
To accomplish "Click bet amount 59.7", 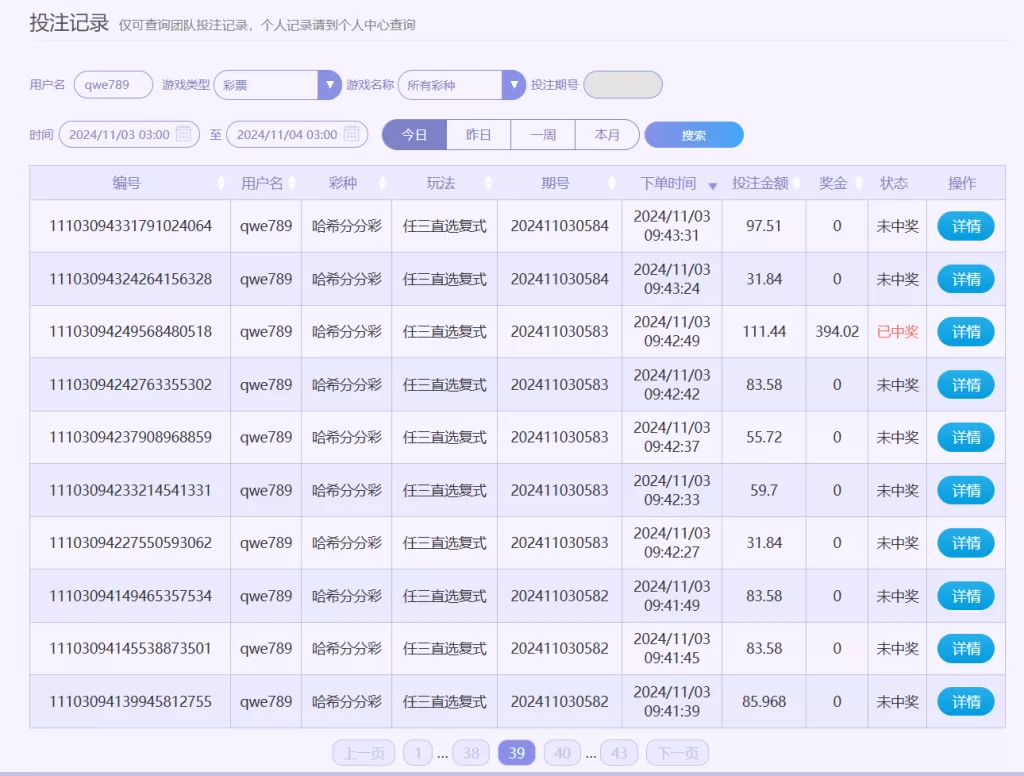I will pos(764,490).
